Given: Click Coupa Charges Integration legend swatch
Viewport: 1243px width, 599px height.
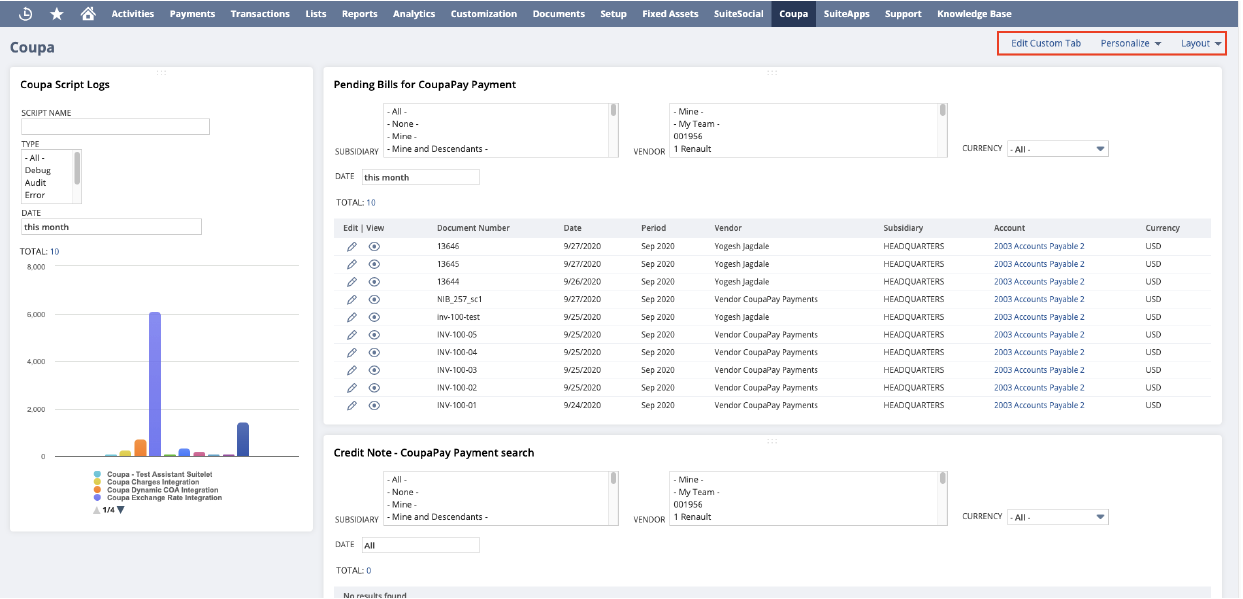Looking at the screenshot, I should tap(97, 482).
